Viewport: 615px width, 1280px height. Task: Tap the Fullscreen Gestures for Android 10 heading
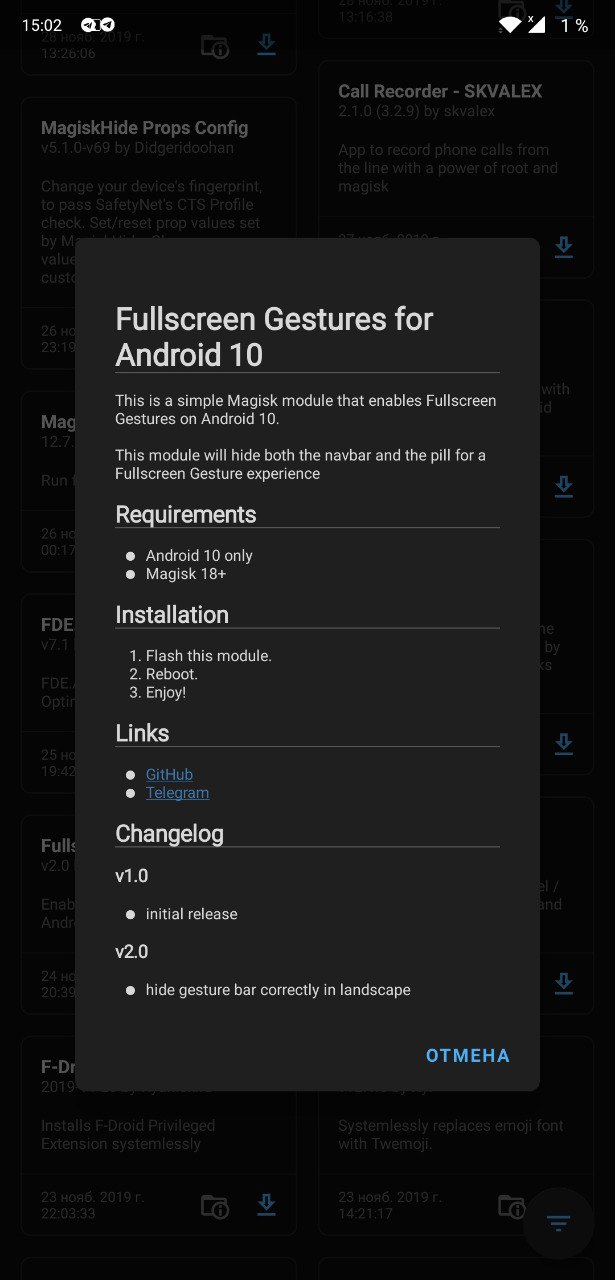274,337
